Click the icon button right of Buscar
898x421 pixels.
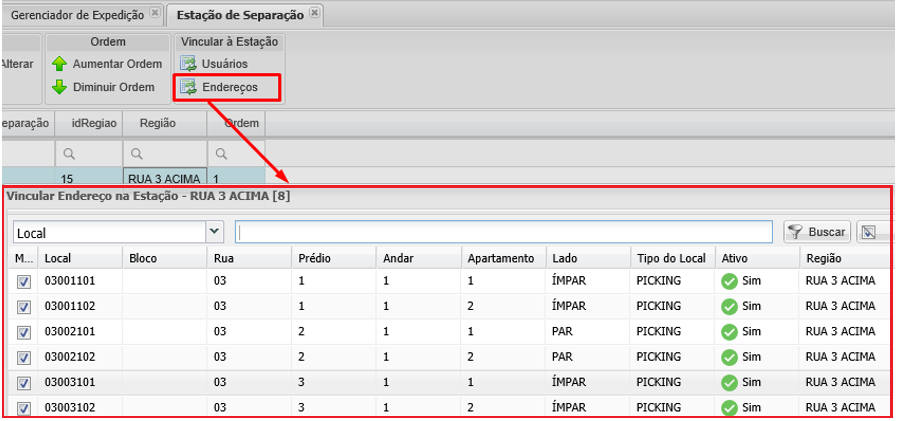pos(870,232)
